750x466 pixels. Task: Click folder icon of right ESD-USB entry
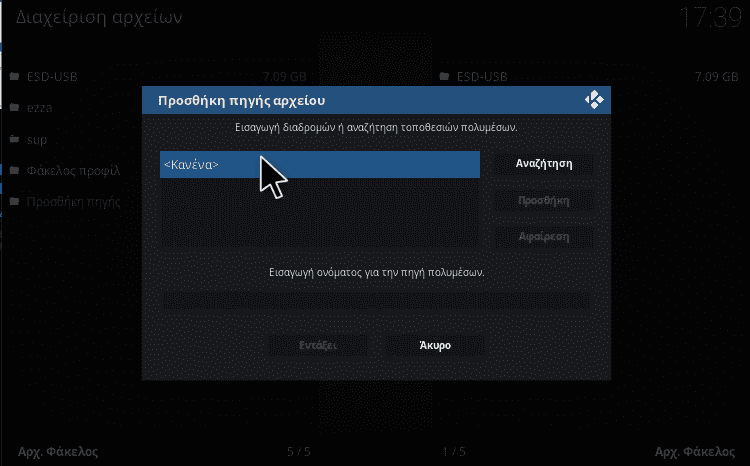point(444,76)
